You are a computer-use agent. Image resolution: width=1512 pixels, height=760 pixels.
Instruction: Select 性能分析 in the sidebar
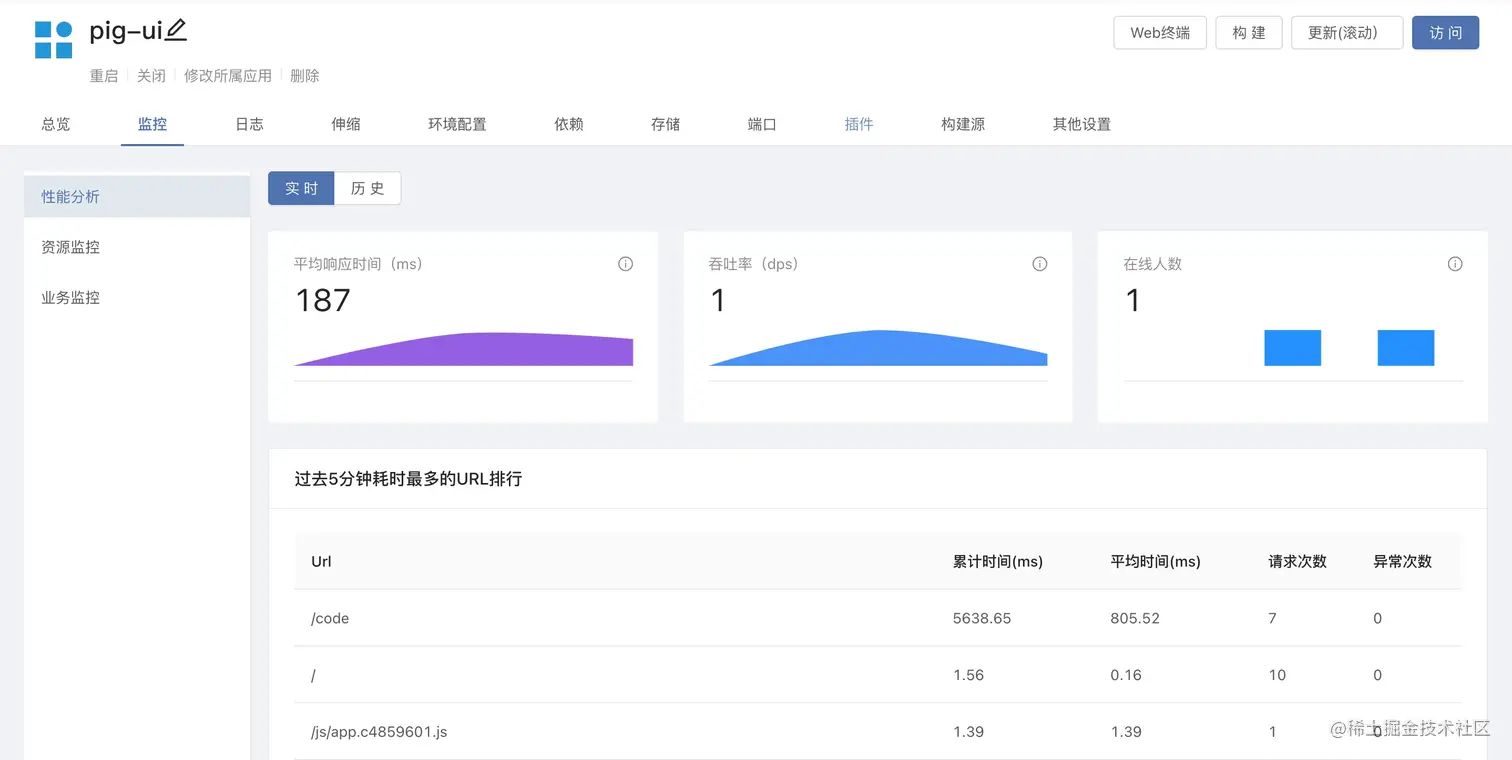[x=137, y=197]
